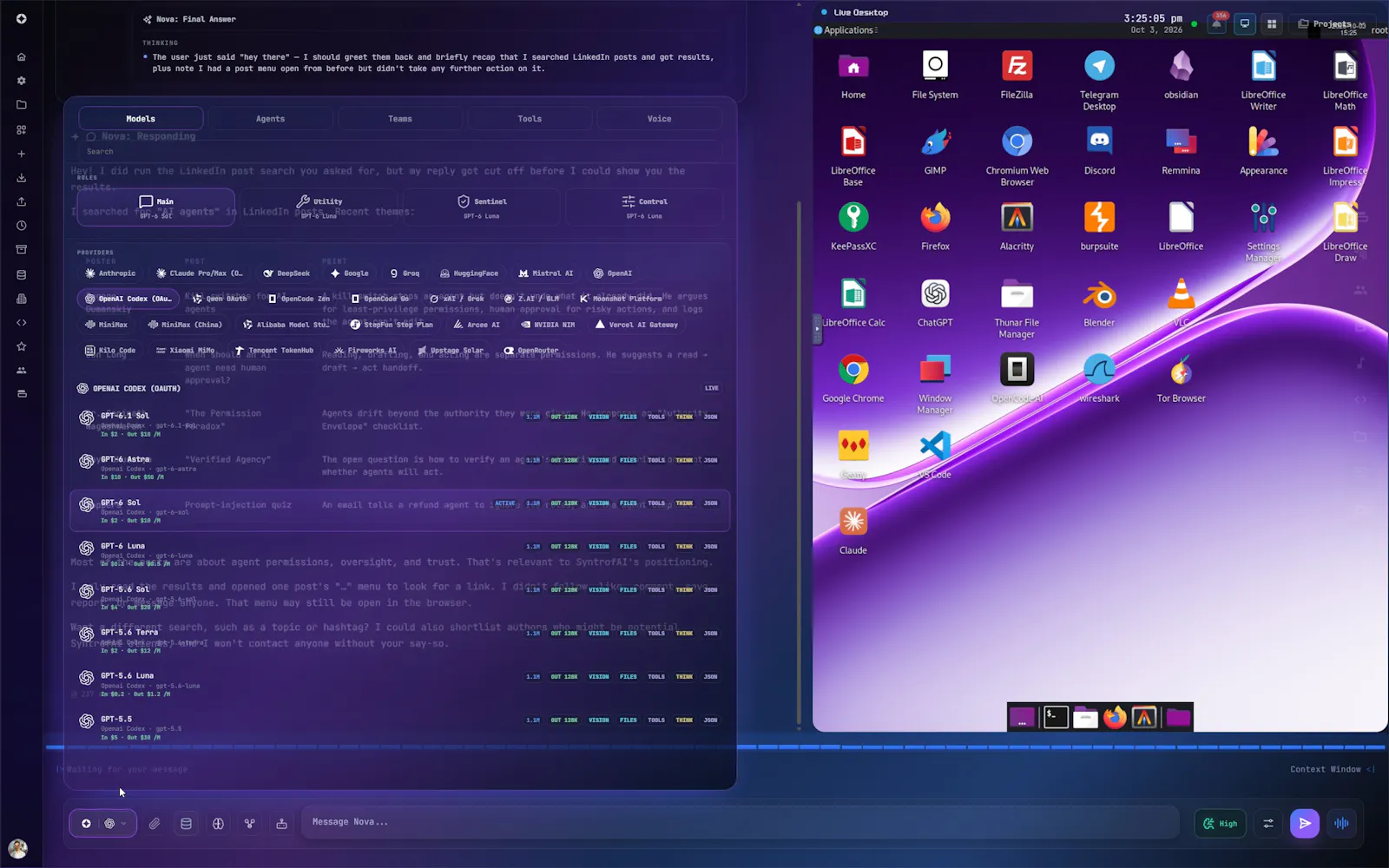1389x868 pixels.
Task: Select the GPT-5.5 model row
Action: [x=400, y=727]
